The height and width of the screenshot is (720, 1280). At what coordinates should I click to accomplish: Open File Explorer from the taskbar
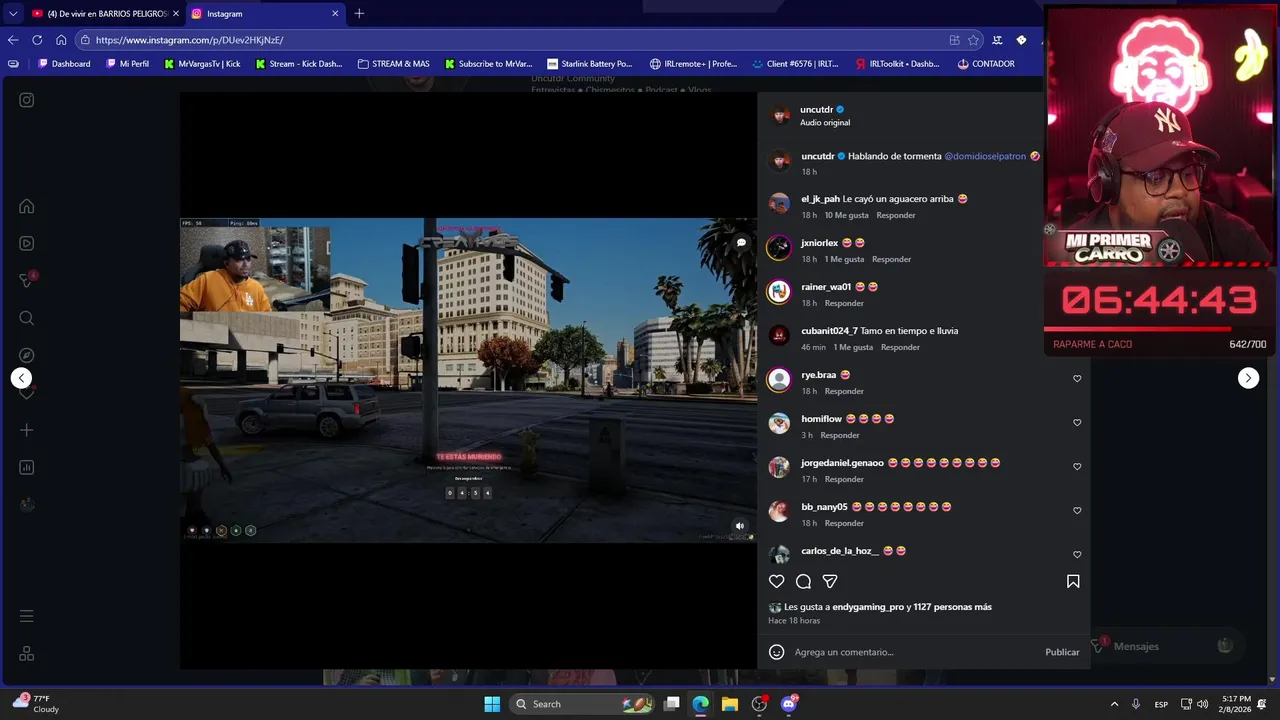pos(730,704)
